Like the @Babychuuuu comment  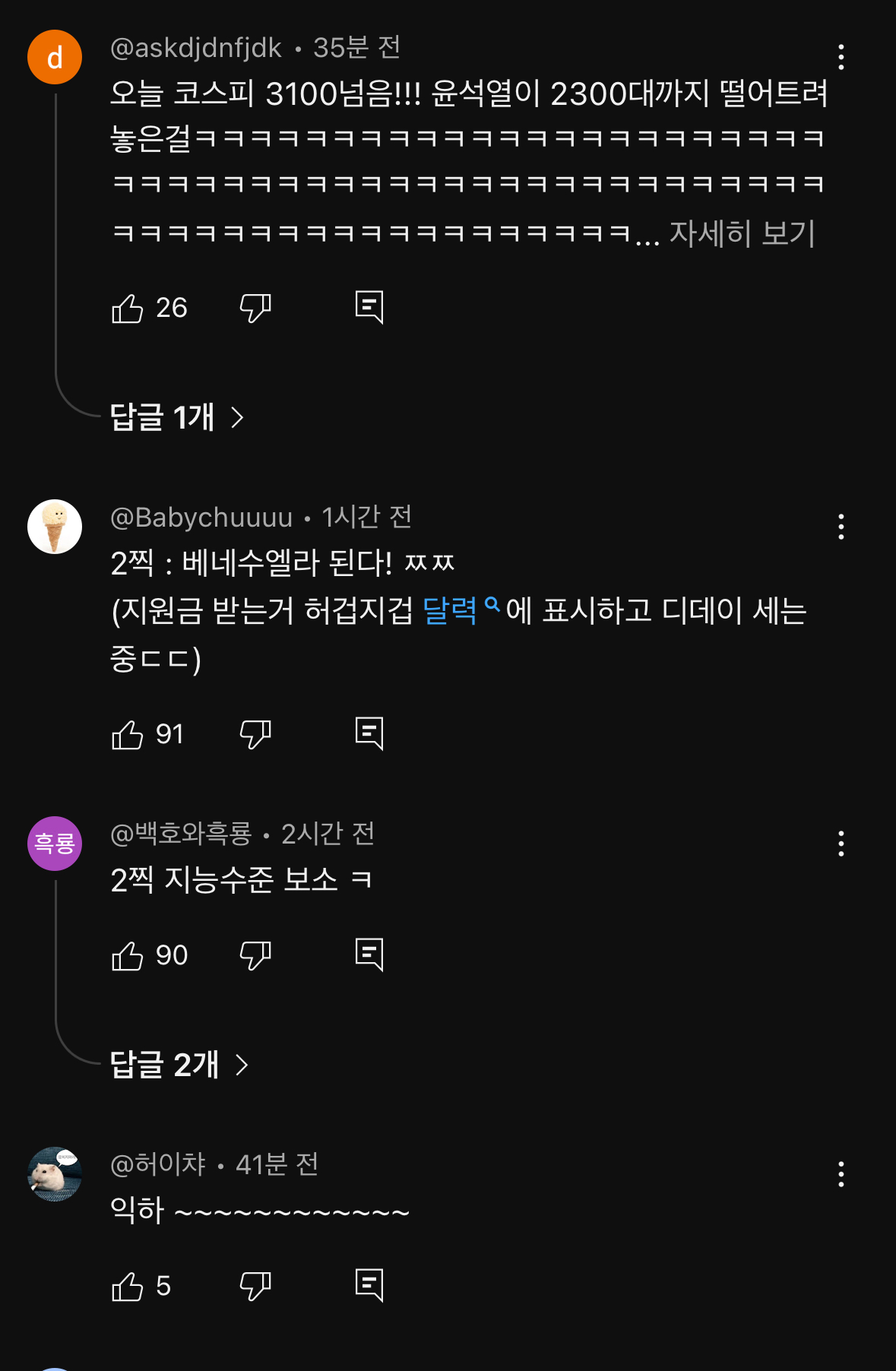tap(128, 734)
